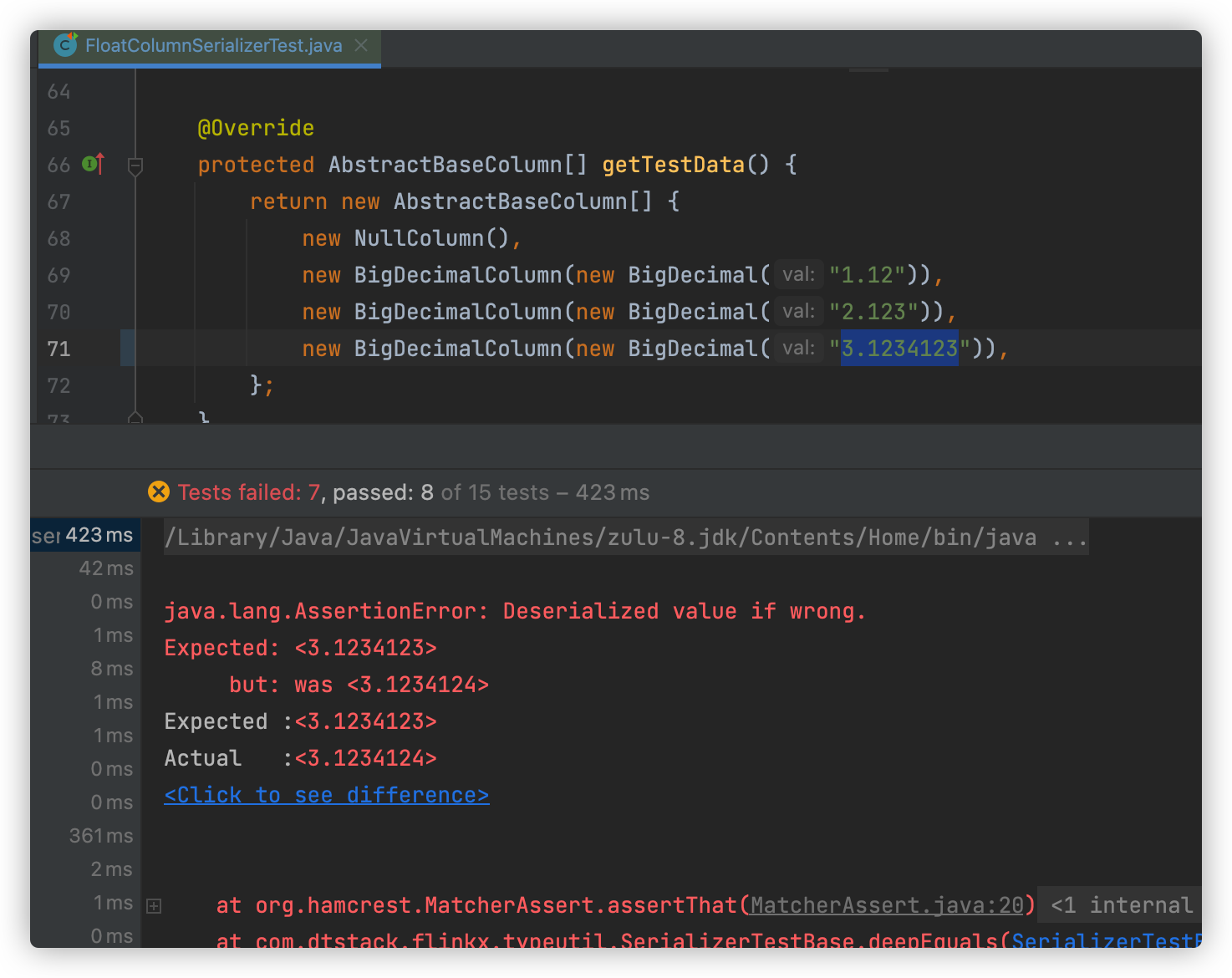Click the getTestData method name
Image resolution: width=1232 pixels, height=978 pixels.
(x=673, y=165)
